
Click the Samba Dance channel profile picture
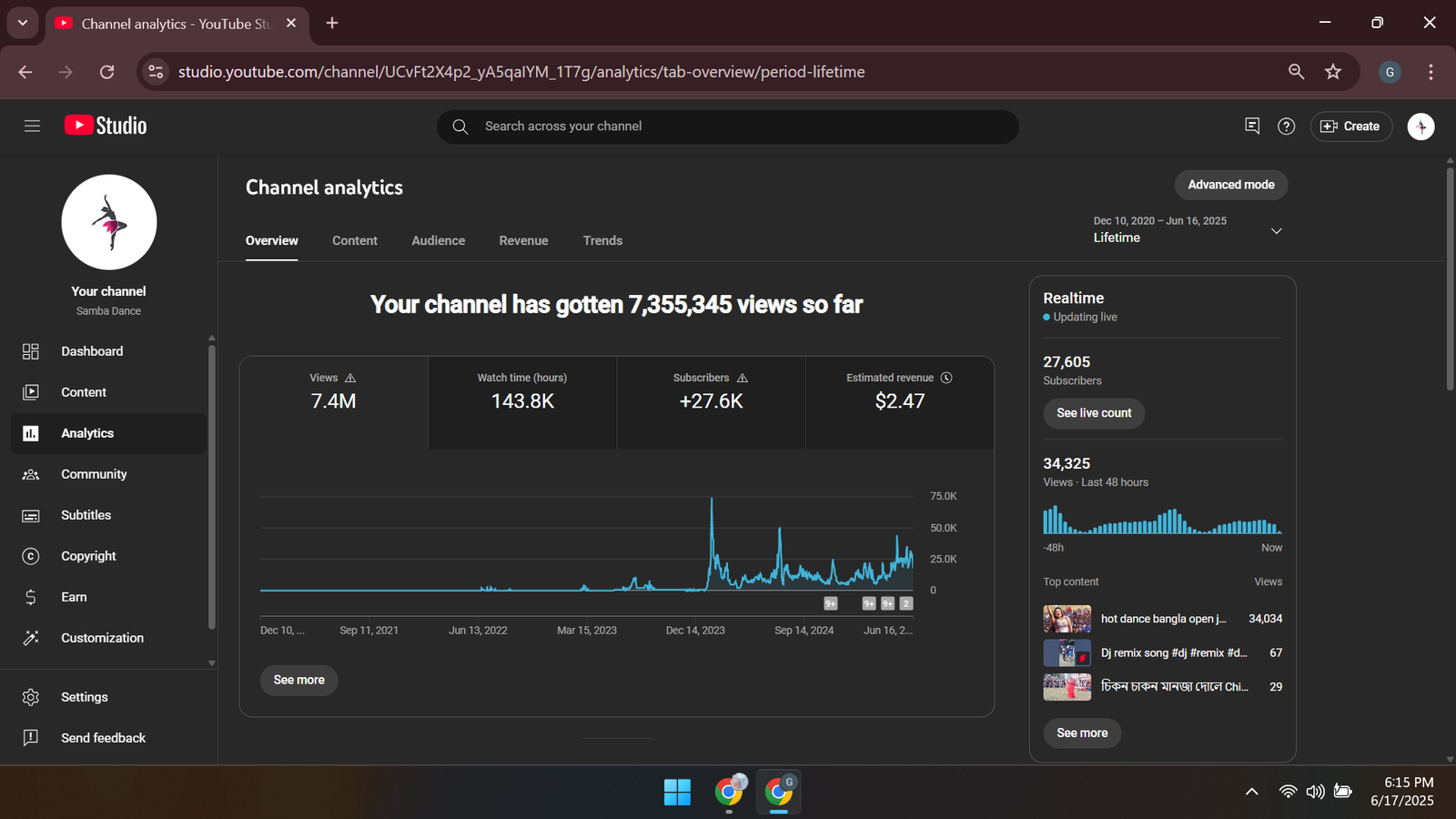tap(109, 222)
